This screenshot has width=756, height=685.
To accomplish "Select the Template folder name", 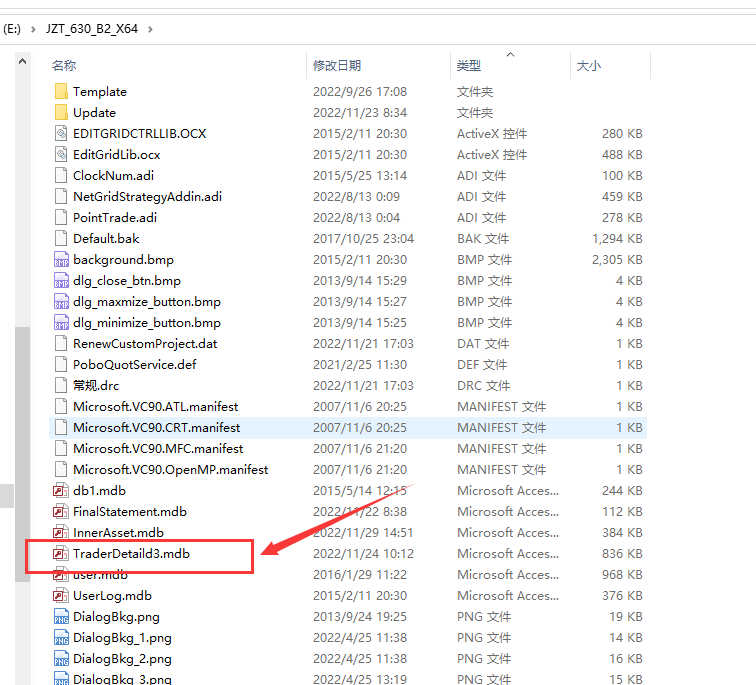I will 100,92.
